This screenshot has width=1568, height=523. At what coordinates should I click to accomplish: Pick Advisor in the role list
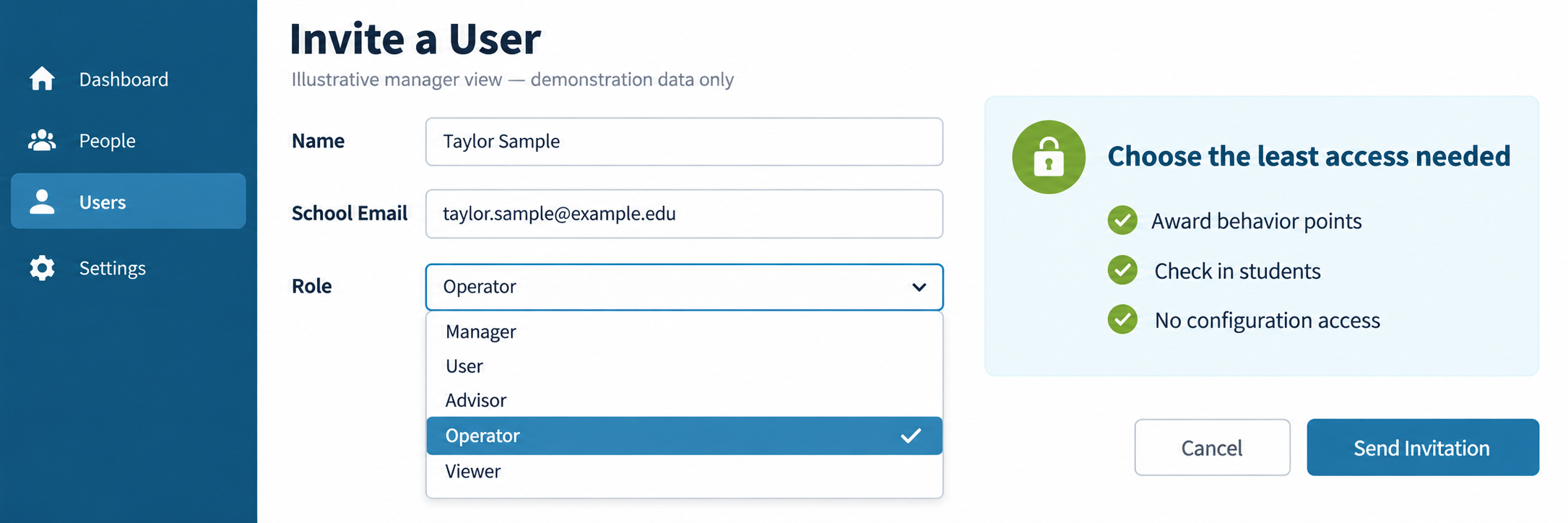pyautogui.click(x=684, y=400)
